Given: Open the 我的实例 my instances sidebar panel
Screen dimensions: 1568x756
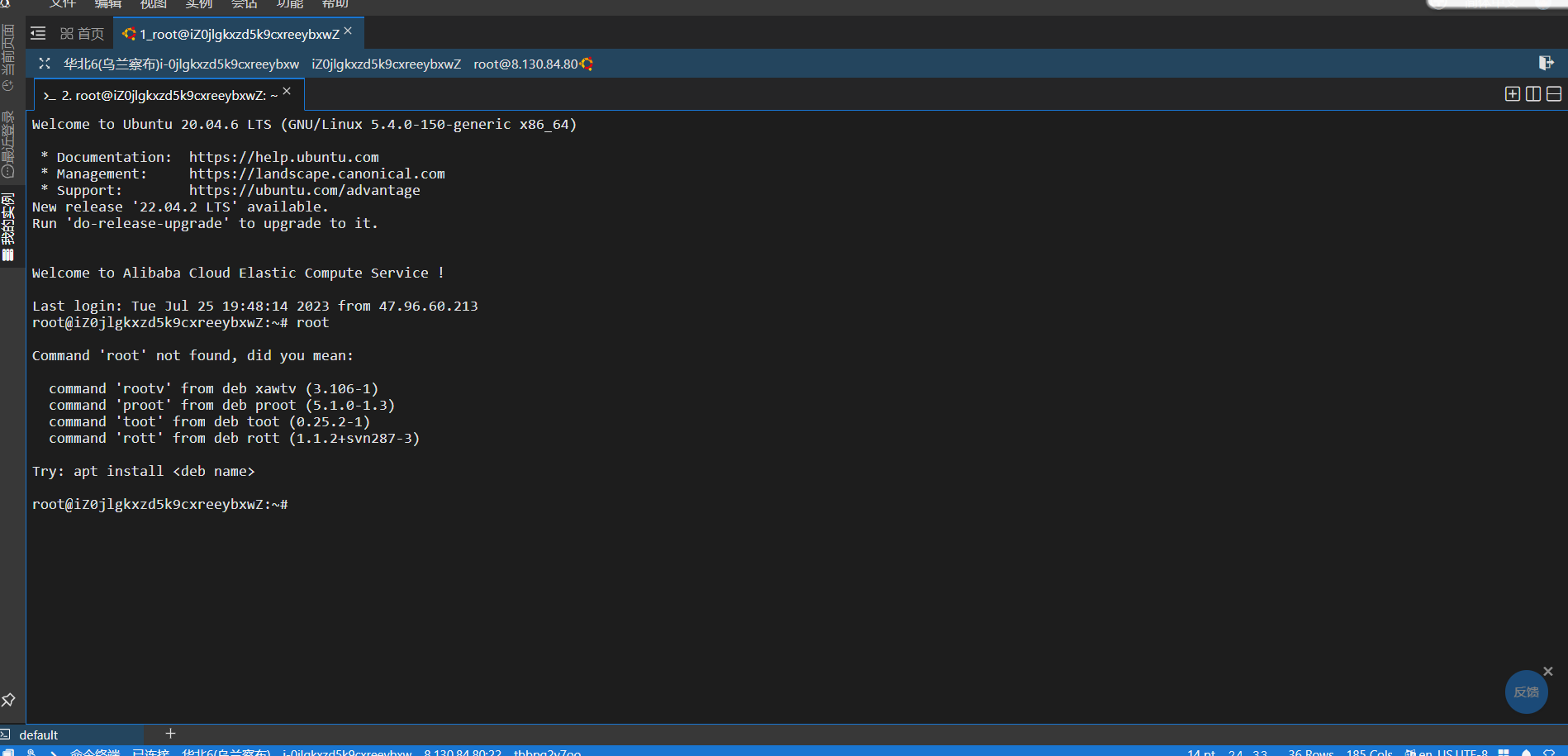Looking at the screenshot, I should click(x=8, y=227).
